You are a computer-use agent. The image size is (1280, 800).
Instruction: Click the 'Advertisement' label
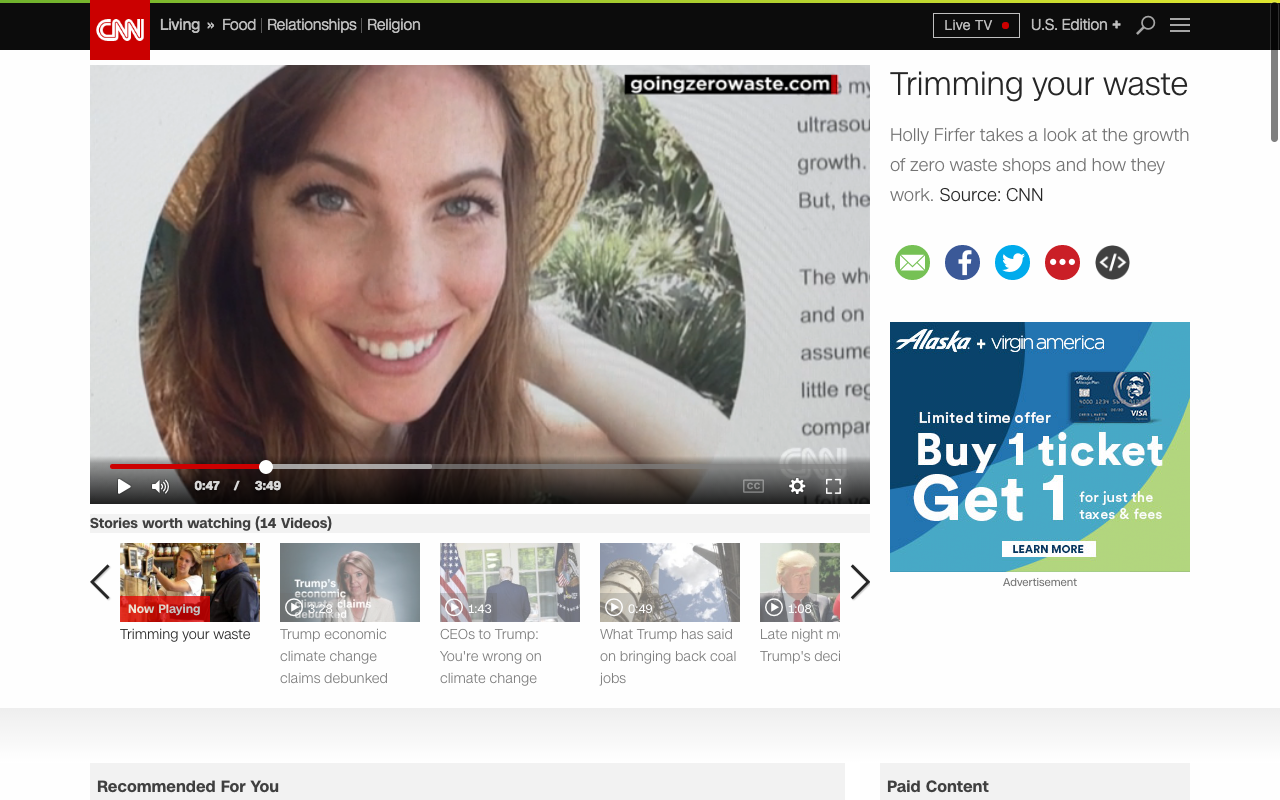tap(1040, 582)
